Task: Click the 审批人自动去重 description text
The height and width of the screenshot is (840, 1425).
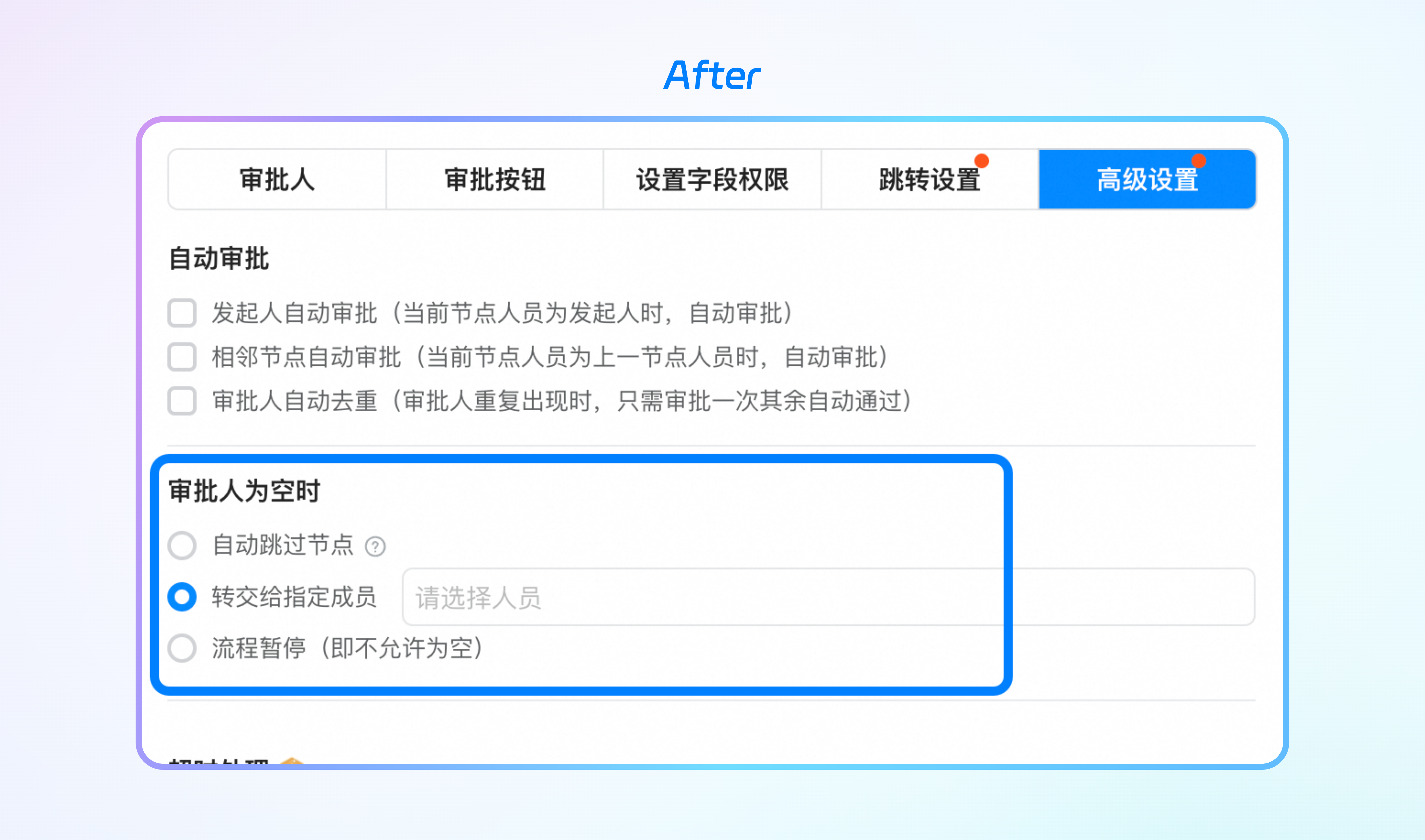Action: [562, 401]
